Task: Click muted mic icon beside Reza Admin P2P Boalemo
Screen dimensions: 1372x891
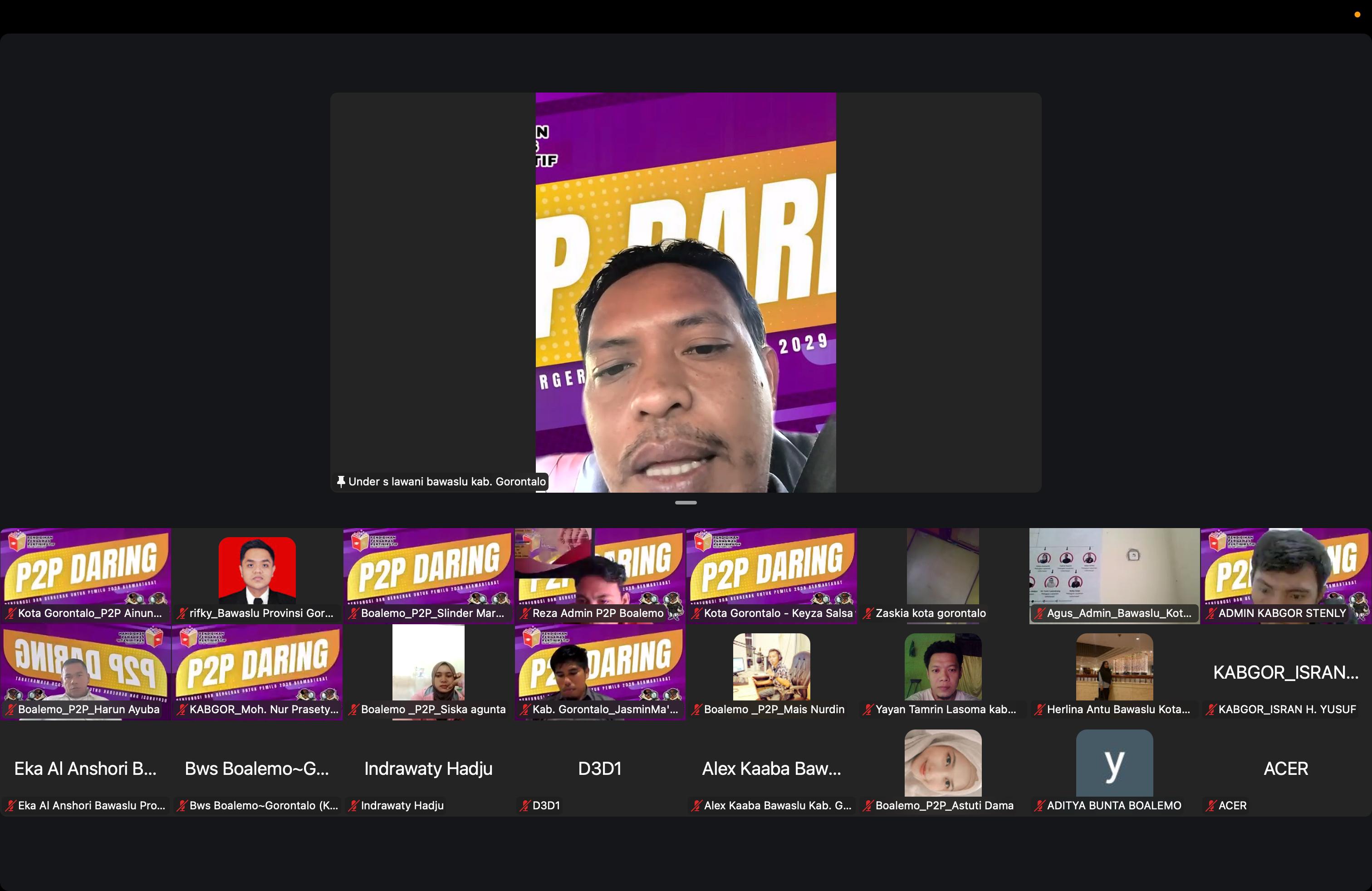Action: pyautogui.click(x=524, y=613)
